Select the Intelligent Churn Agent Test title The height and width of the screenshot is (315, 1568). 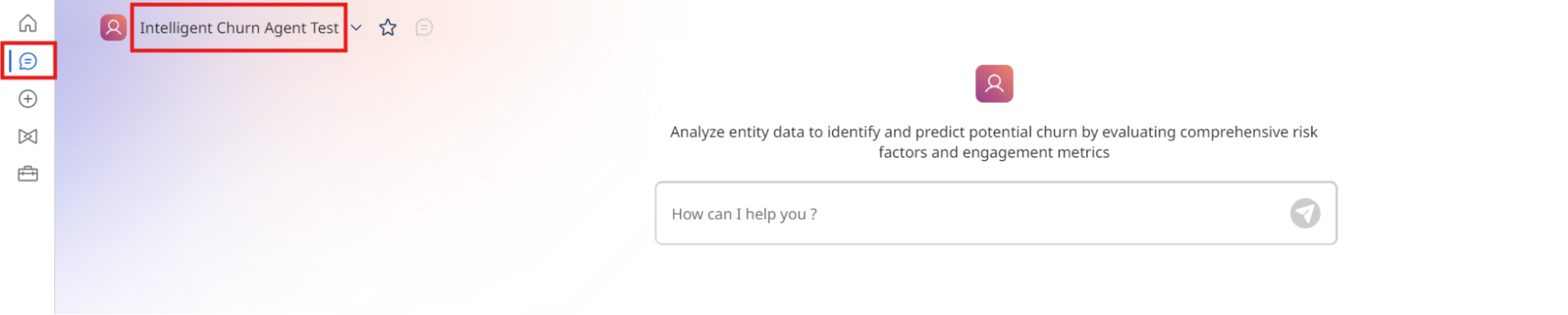point(238,28)
